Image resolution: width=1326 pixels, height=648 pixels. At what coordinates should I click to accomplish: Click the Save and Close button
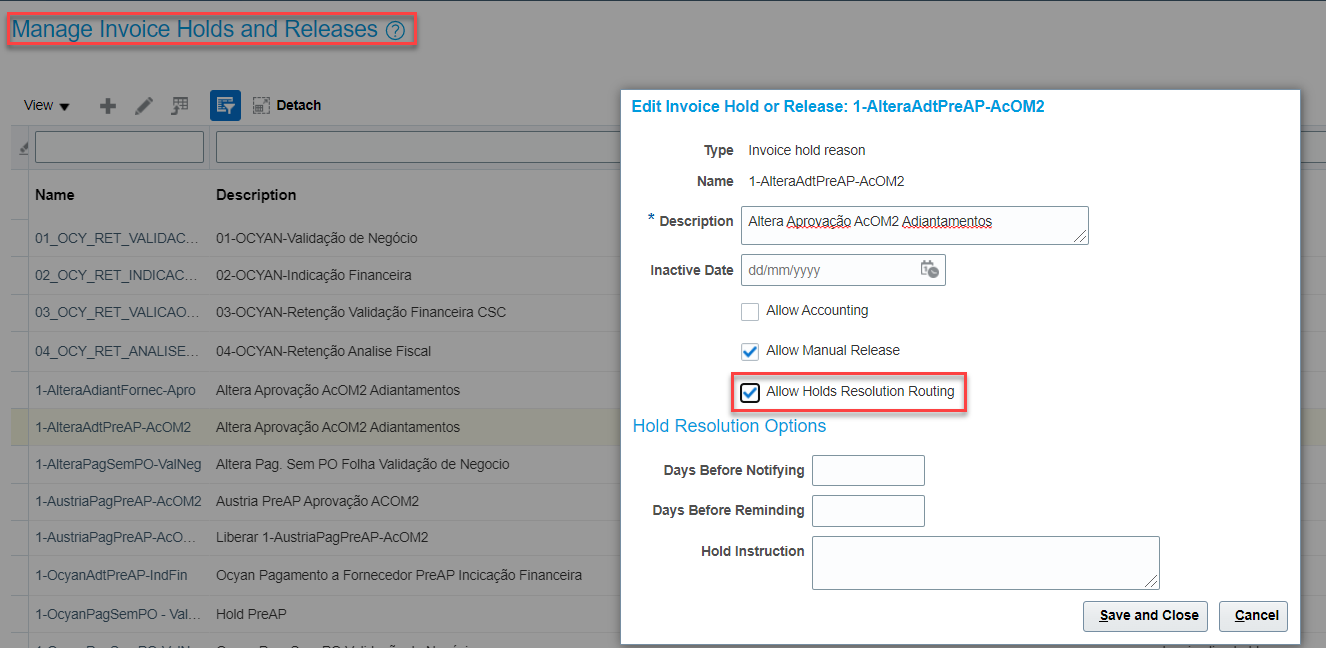1145,616
